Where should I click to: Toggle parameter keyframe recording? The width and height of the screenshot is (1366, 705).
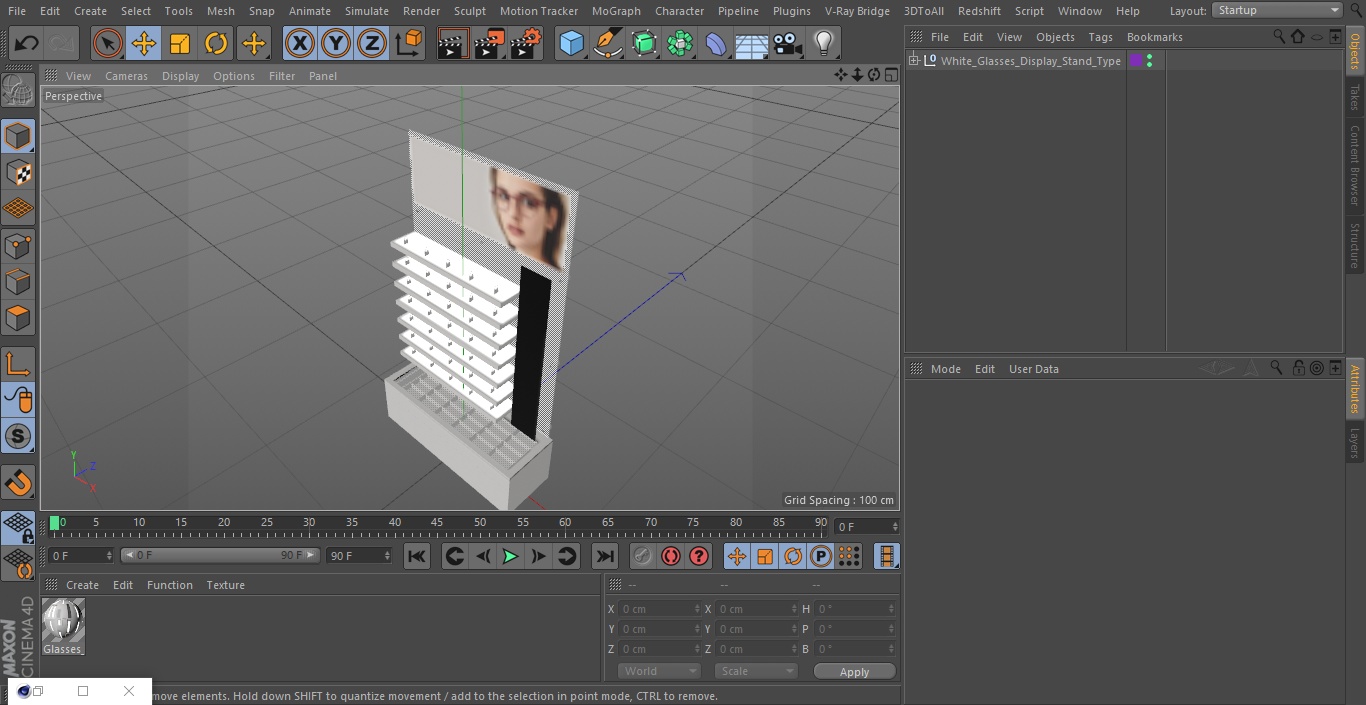[821, 556]
